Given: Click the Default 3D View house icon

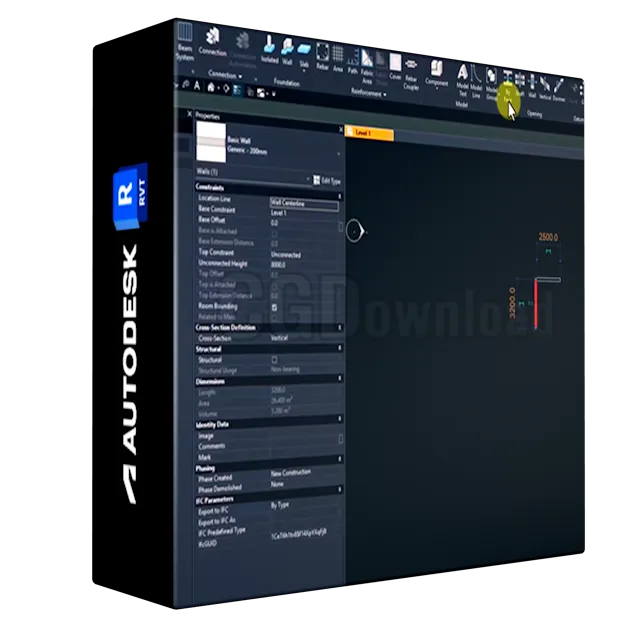Looking at the screenshot, I should 211,87.
